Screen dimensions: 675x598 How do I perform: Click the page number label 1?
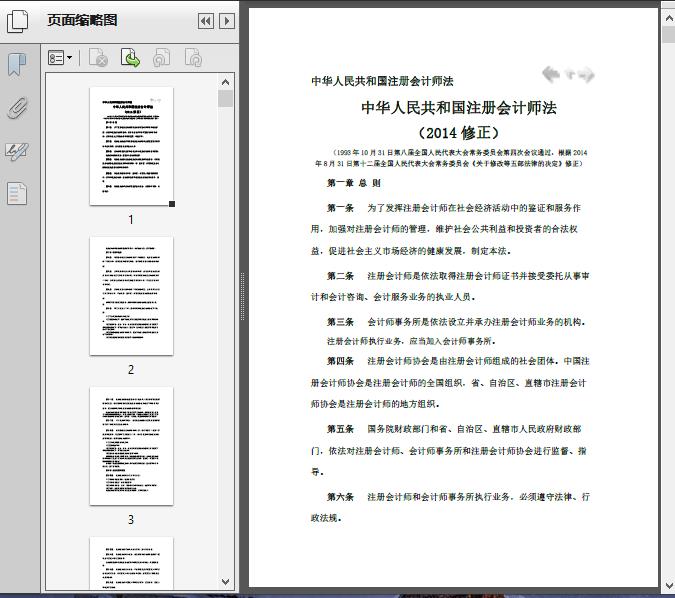point(131,220)
